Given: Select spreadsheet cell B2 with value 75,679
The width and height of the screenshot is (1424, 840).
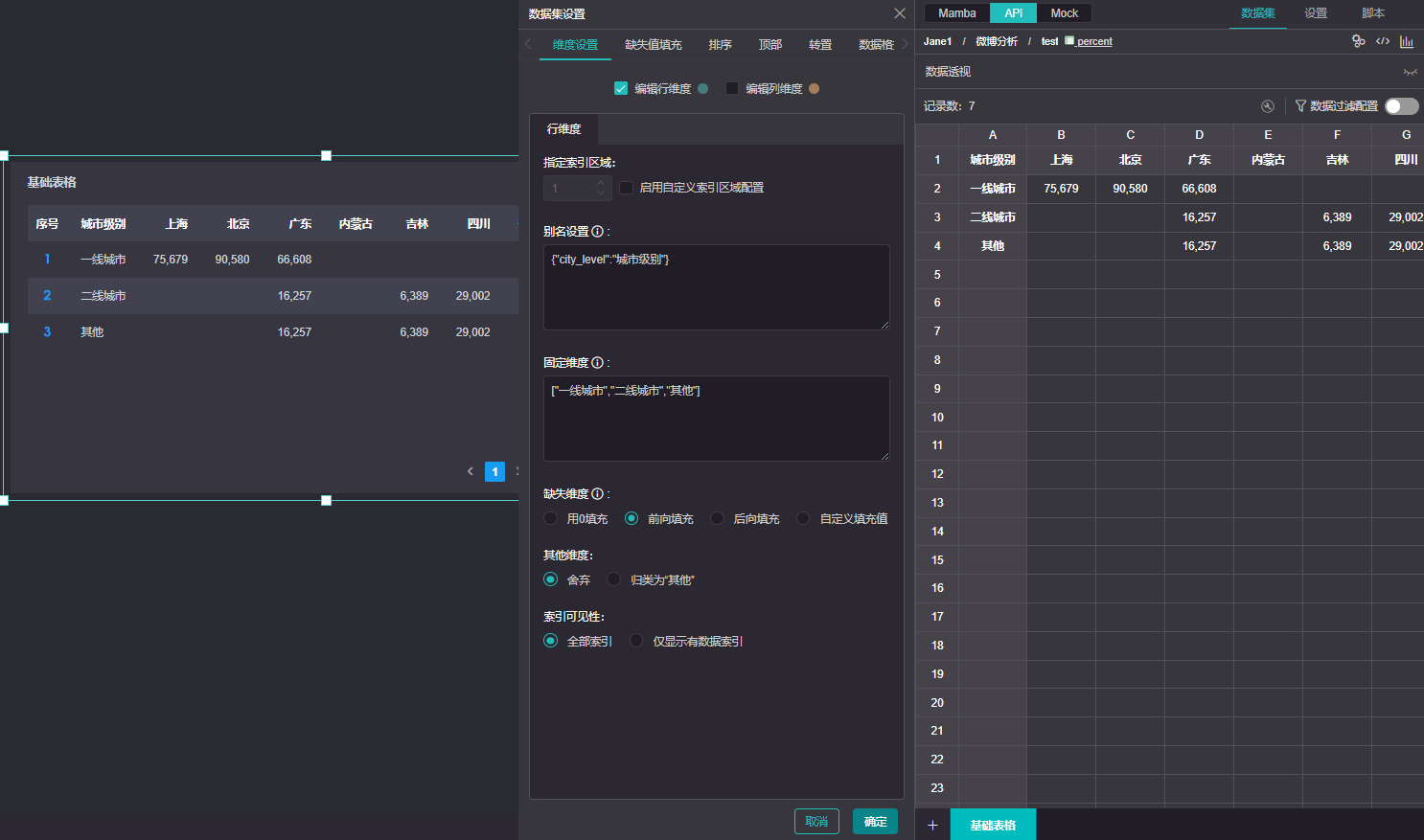Looking at the screenshot, I should tap(1061, 189).
